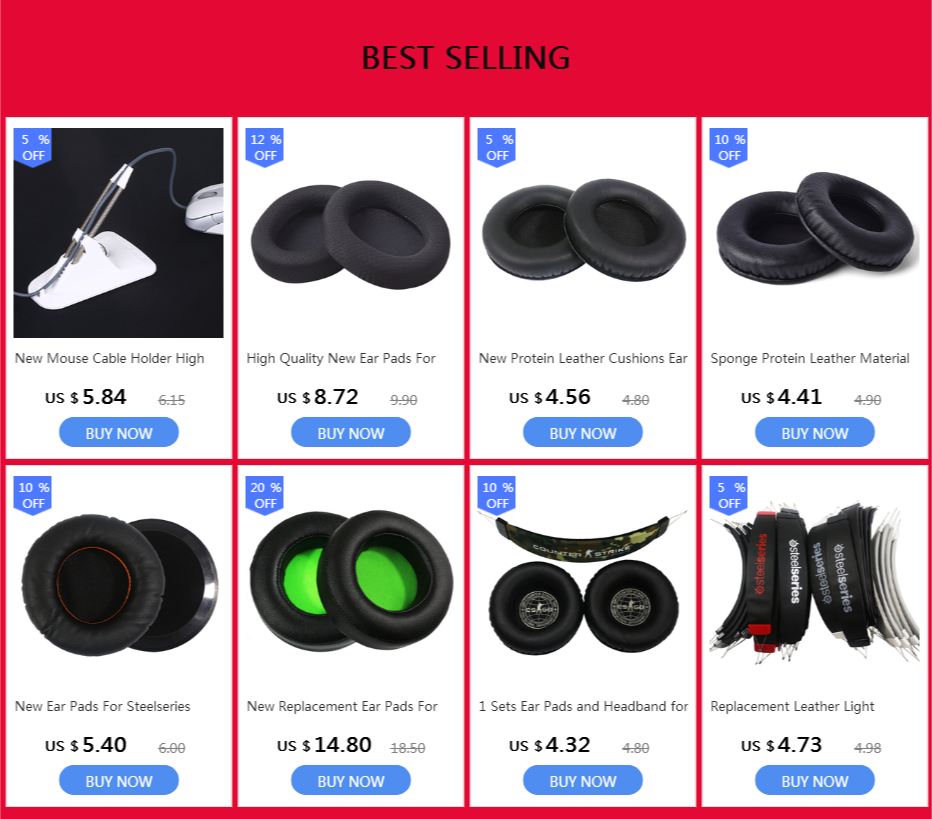Click the 5% OFF badge on Steelseries headbands

(x=729, y=495)
